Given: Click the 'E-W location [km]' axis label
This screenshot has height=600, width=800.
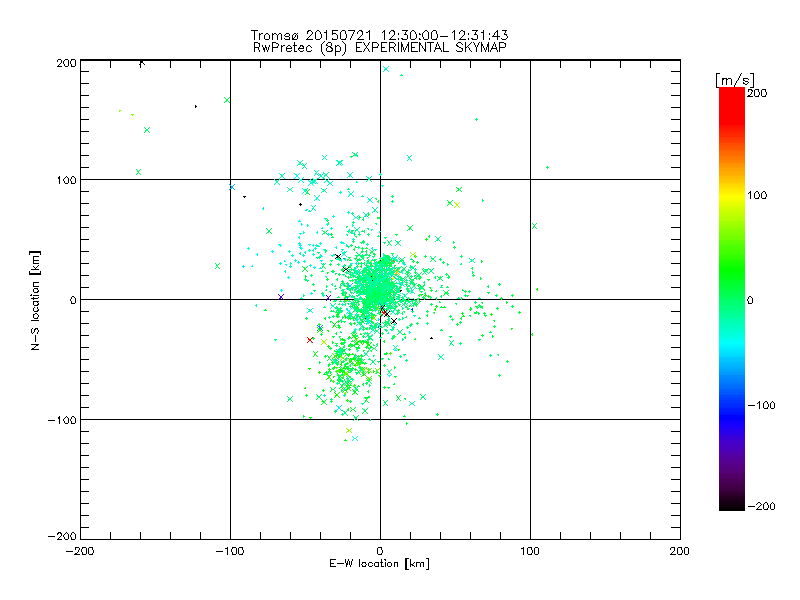Looking at the screenshot, I should click(x=379, y=564).
